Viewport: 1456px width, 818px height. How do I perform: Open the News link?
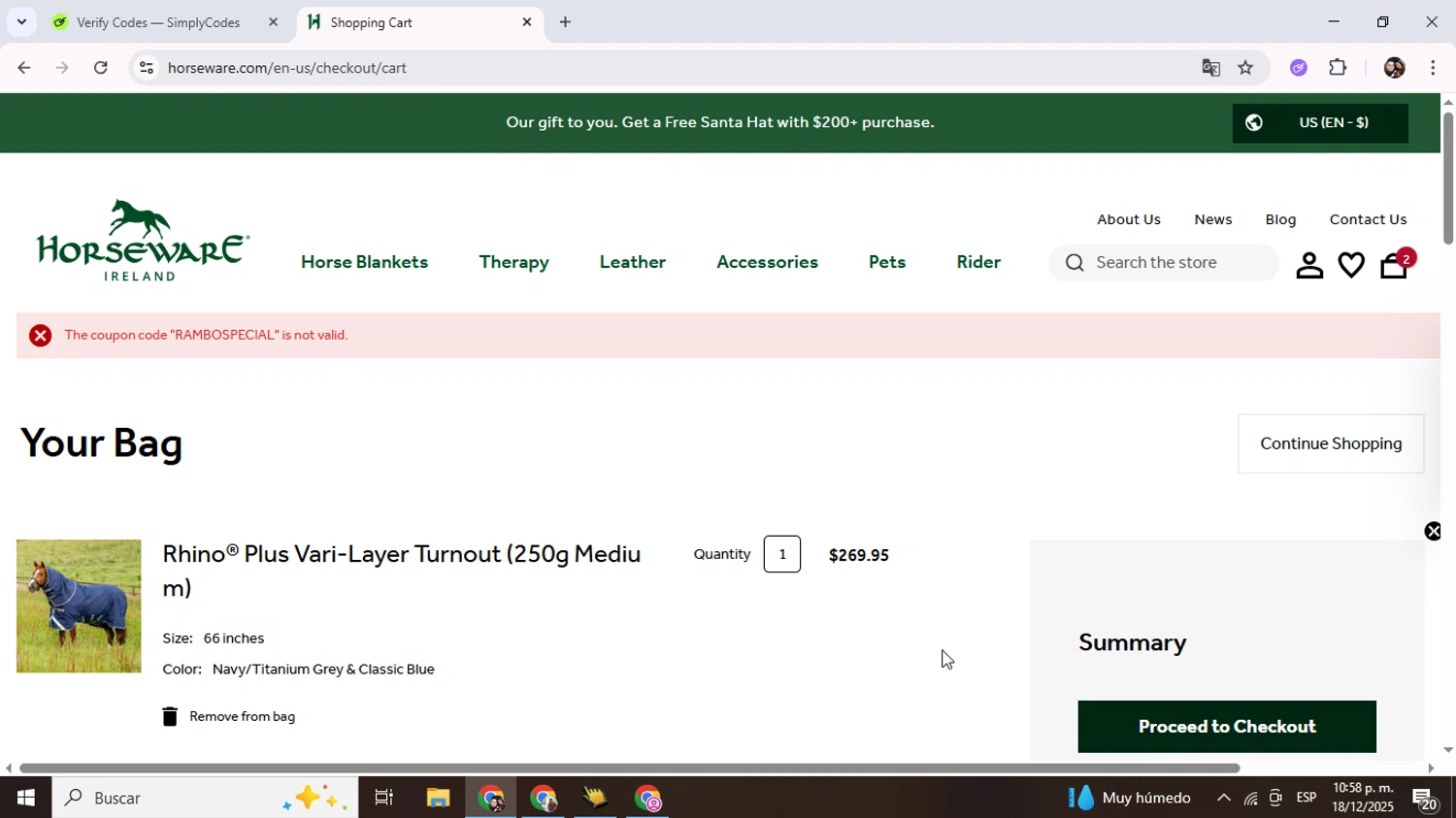[x=1213, y=219]
